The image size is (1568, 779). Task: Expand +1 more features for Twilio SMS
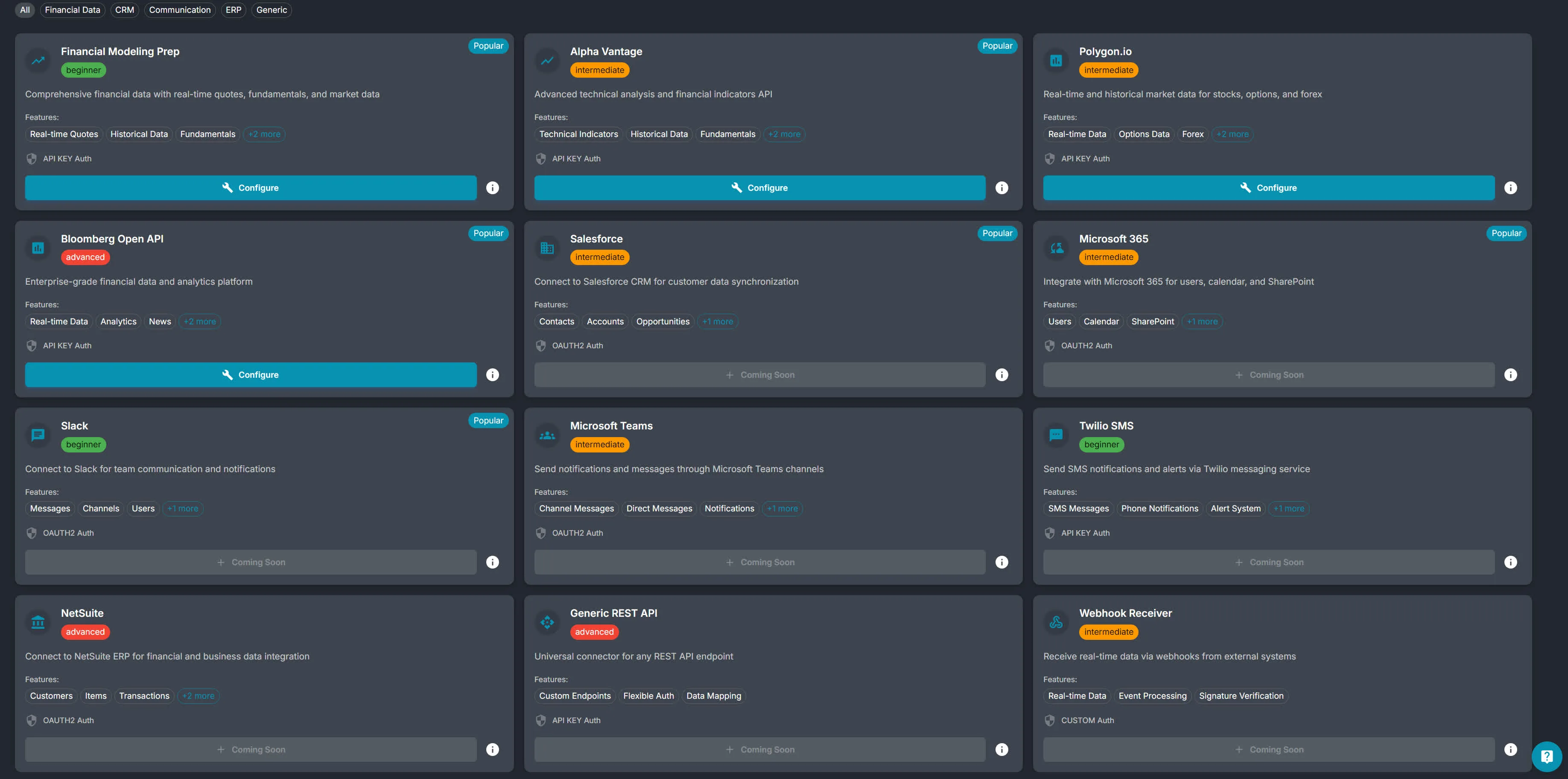point(1289,509)
